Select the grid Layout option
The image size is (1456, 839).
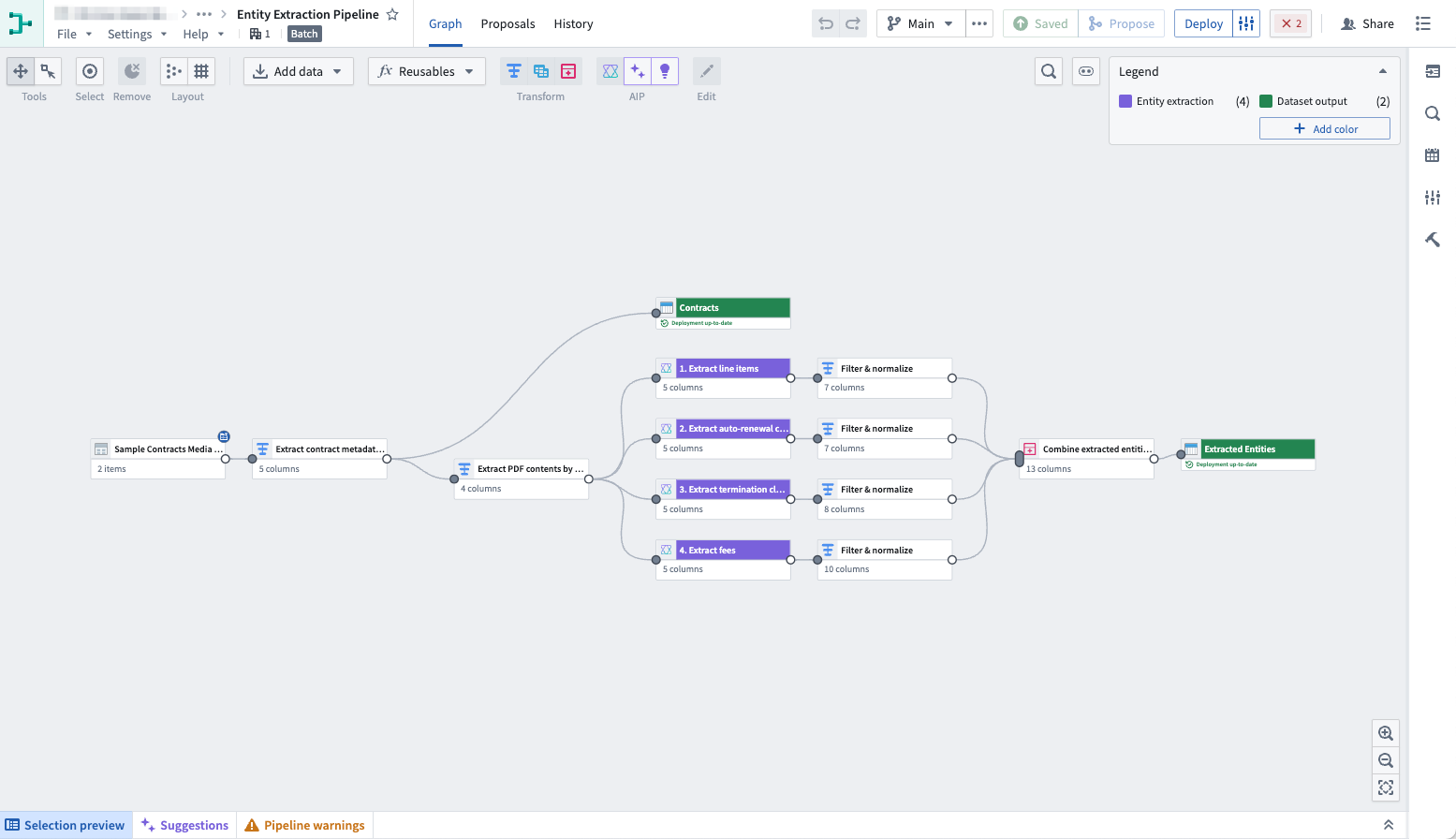tap(201, 70)
